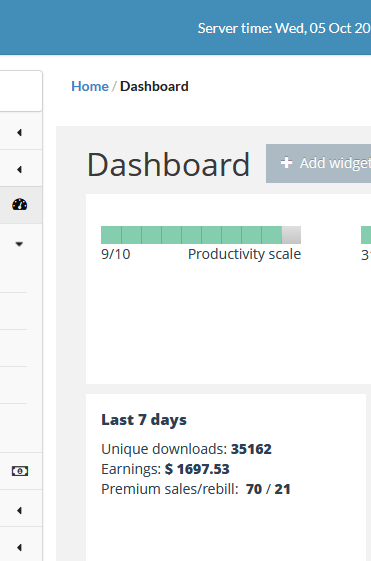Click the grey unfilled segment of productivity scale

291,235
